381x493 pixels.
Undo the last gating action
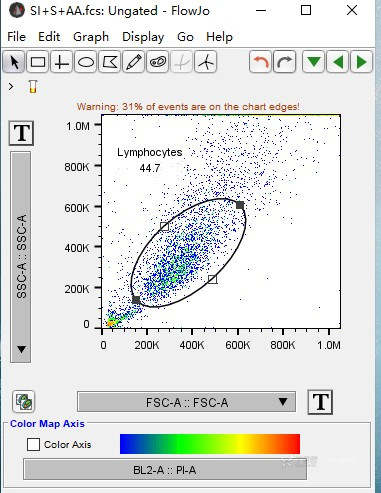pos(260,62)
